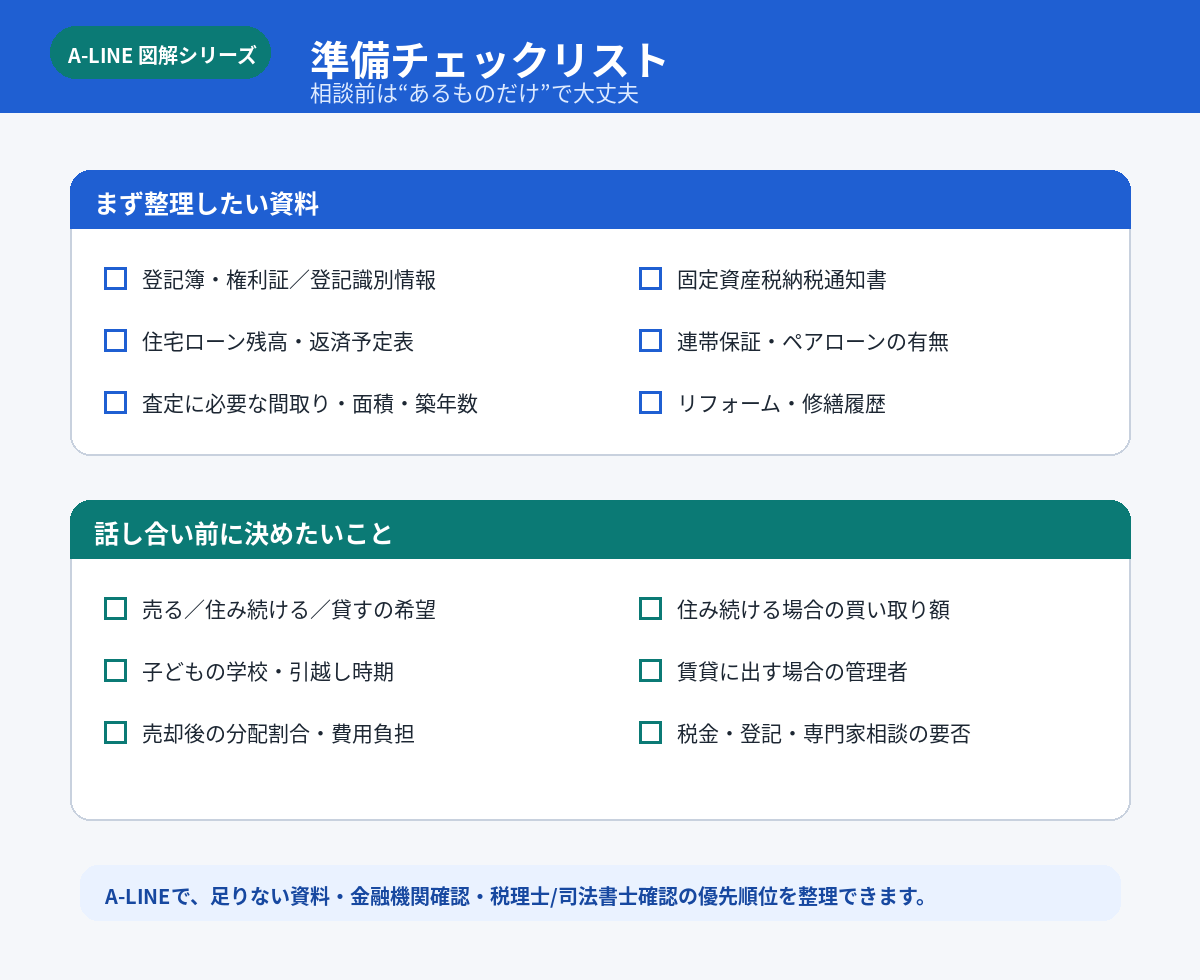Check the 税金・登記・専門家相談の要否 checkbox
Image resolution: width=1200 pixels, height=980 pixels.
(651, 733)
